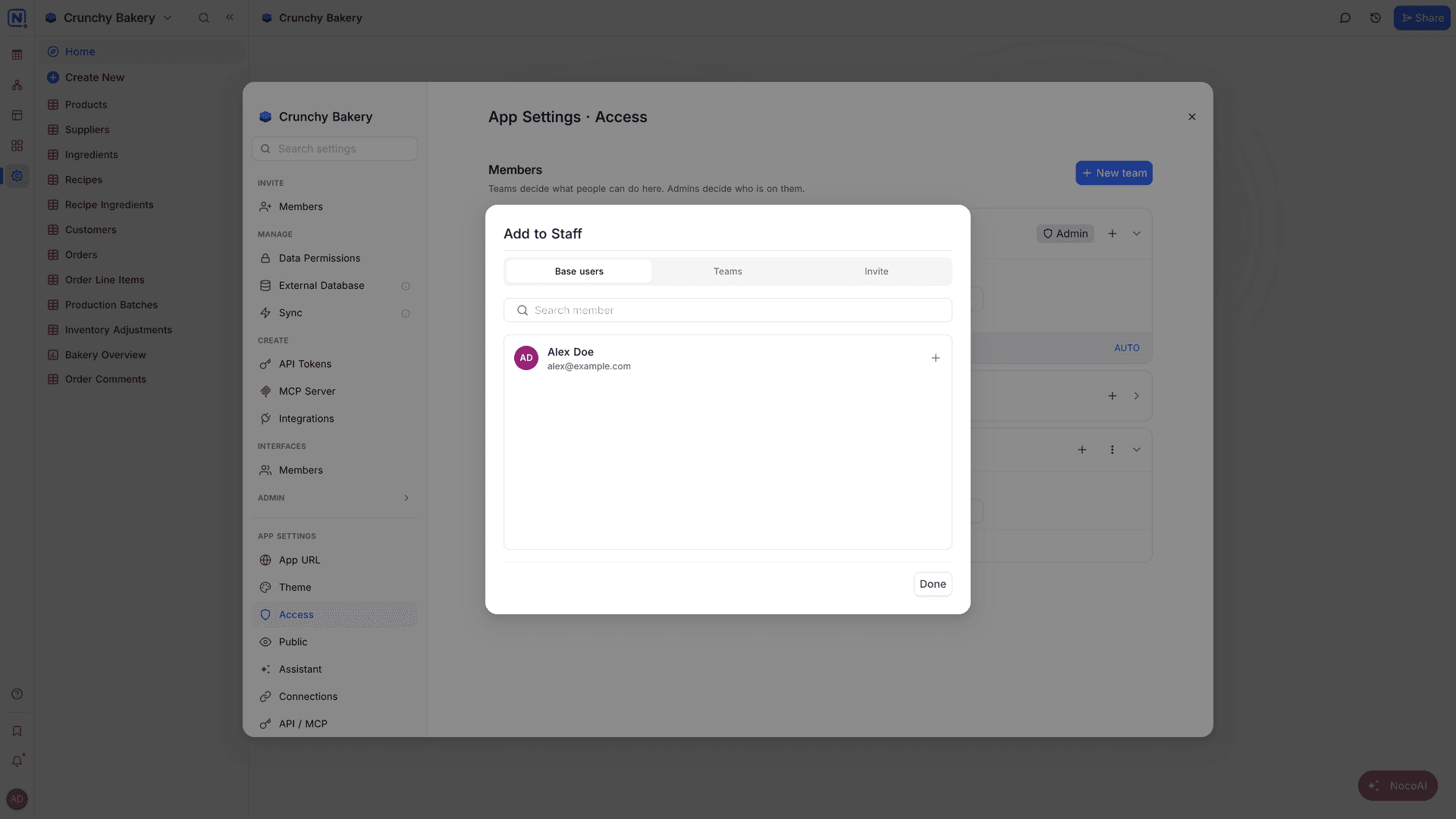
Task: Click the sidebar search icon
Action: point(203,17)
